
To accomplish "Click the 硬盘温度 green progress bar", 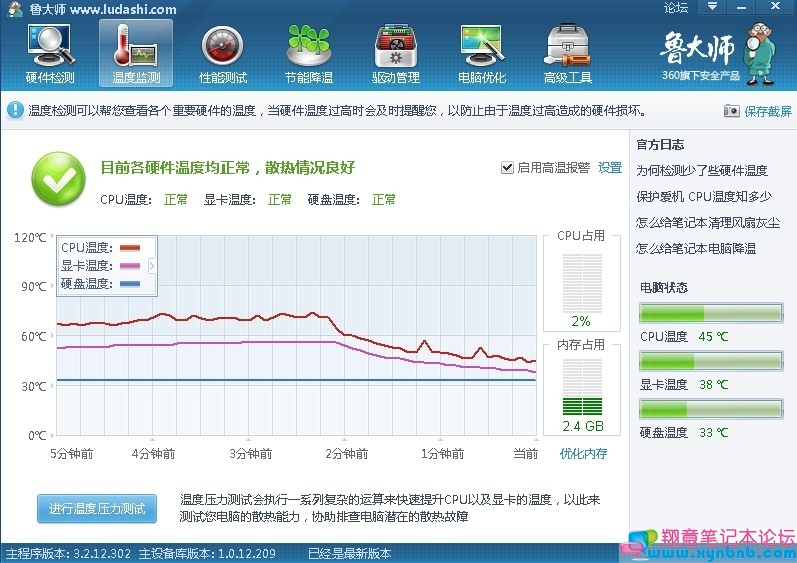I will point(711,409).
